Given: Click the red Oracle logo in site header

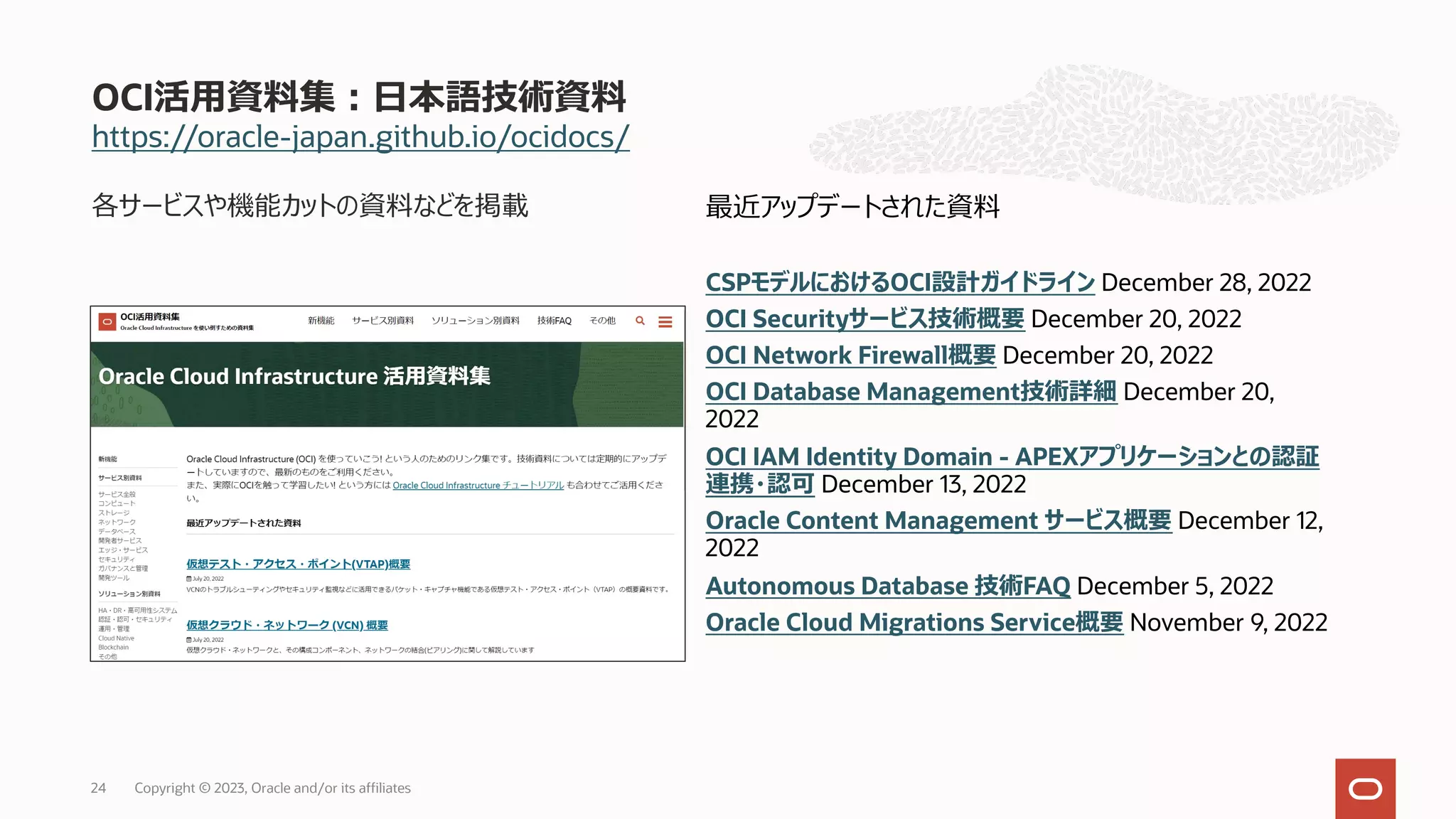Looking at the screenshot, I should click(x=107, y=322).
